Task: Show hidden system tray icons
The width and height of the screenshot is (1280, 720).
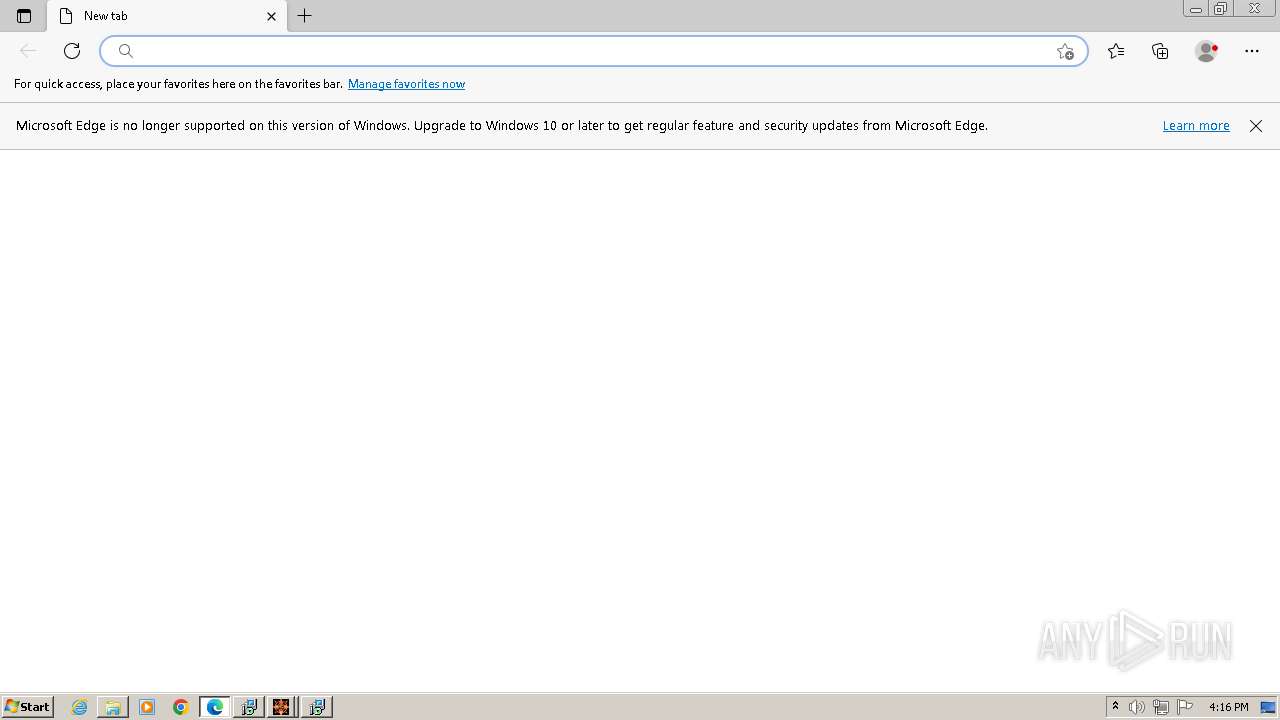Action: [x=1115, y=707]
